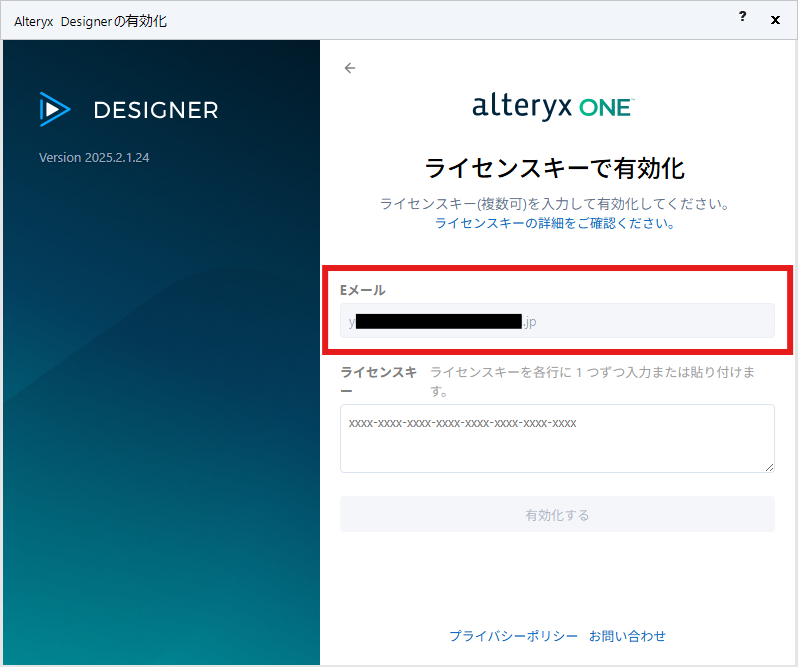Image resolution: width=798 pixels, height=667 pixels.
Task: Click the alteryx ONE logo
Action: click(x=553, y=106)
